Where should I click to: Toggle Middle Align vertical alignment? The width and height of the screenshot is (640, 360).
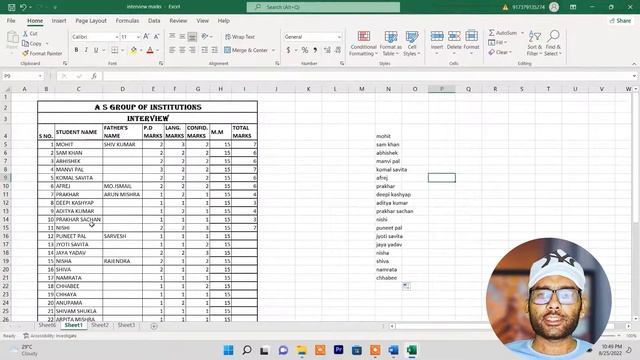tap(182, 37)
